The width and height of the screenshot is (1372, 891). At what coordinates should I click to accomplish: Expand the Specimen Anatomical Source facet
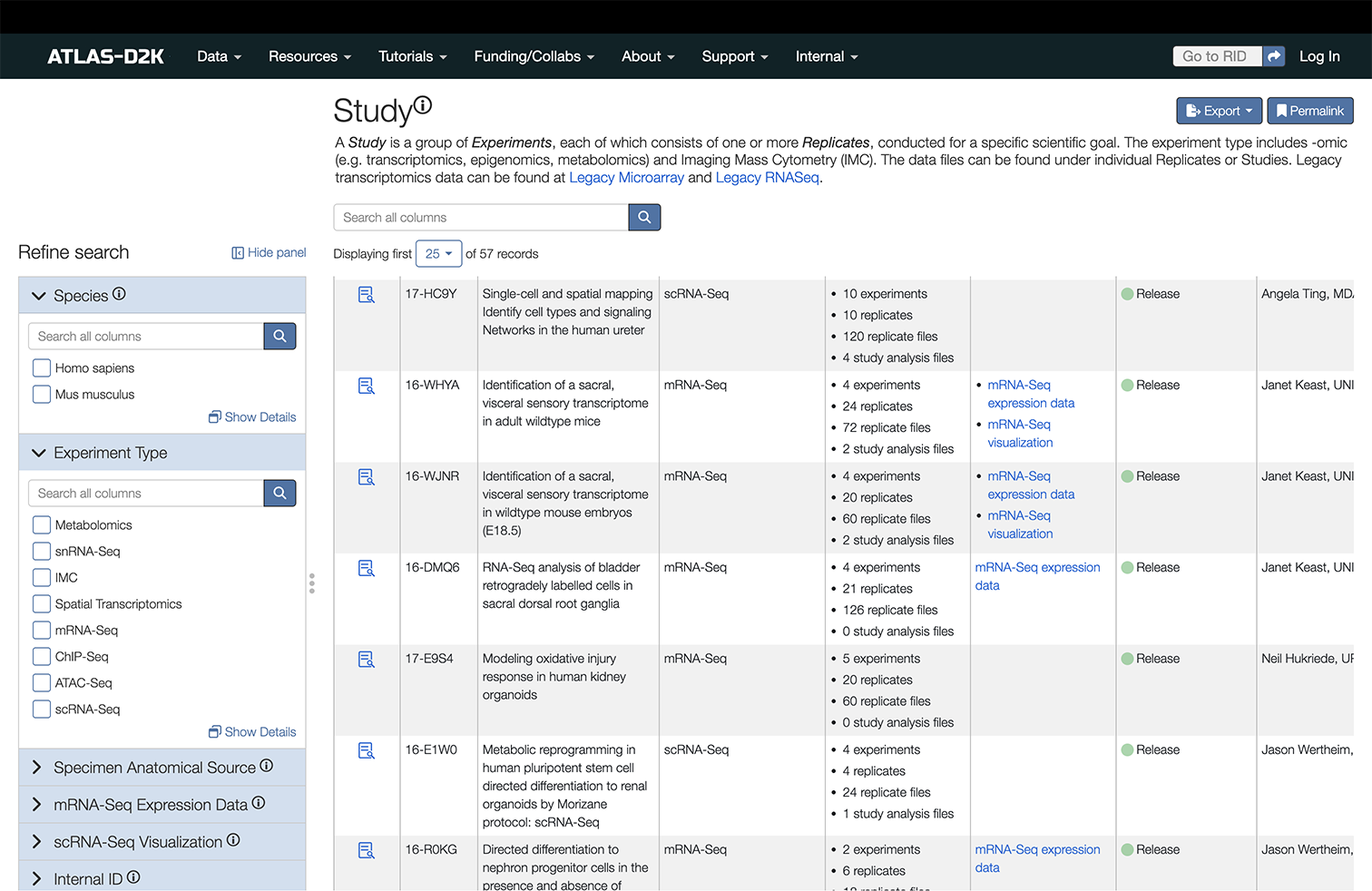tap(162, 768)
